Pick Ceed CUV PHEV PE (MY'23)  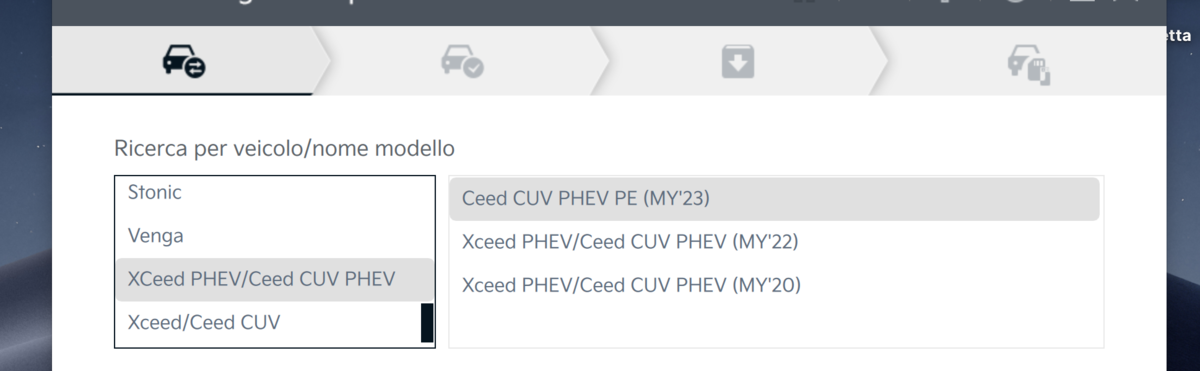(774, 199)
